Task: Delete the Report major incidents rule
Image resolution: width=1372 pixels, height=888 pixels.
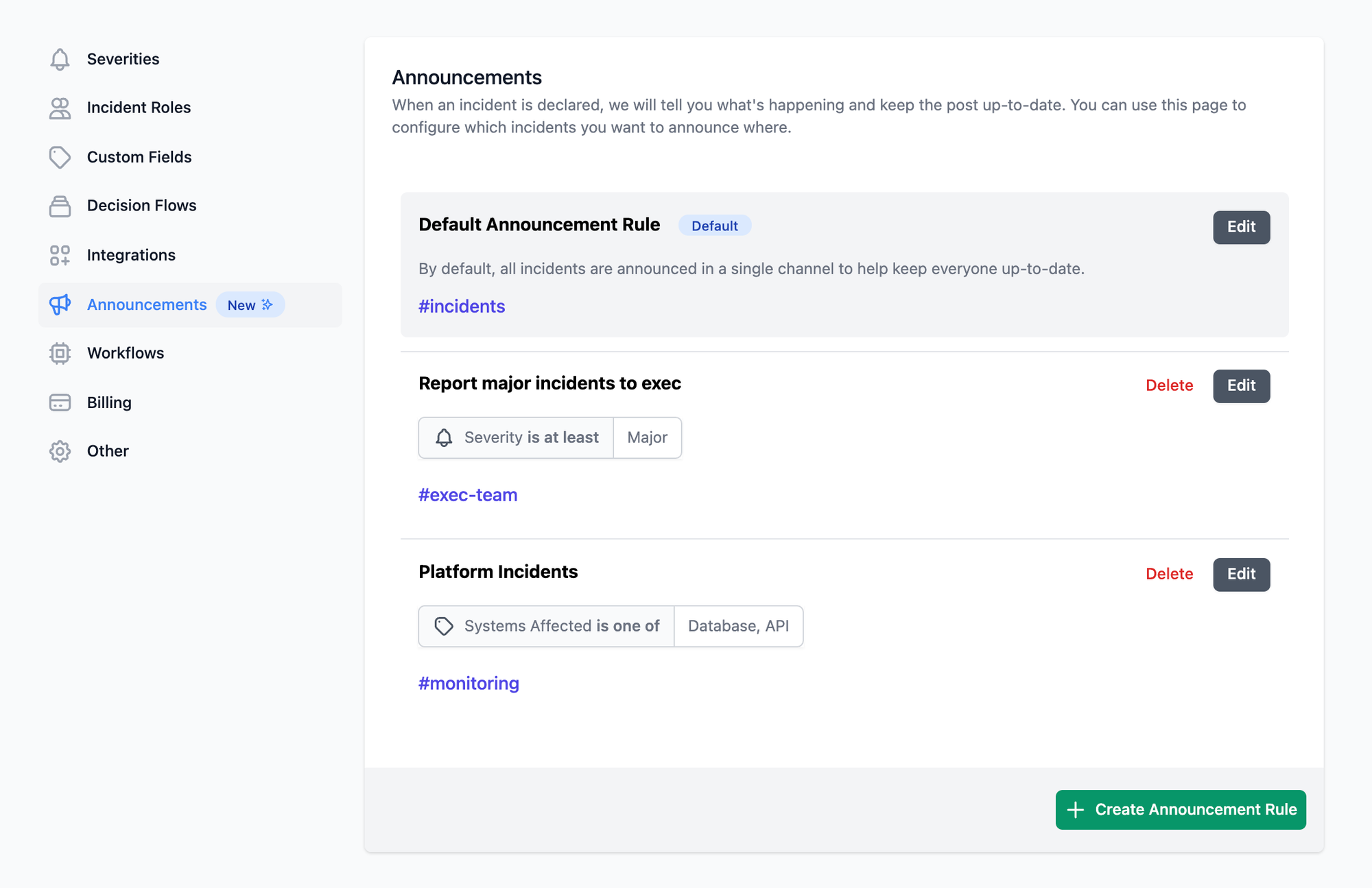Action: [x=1169, y=385]
